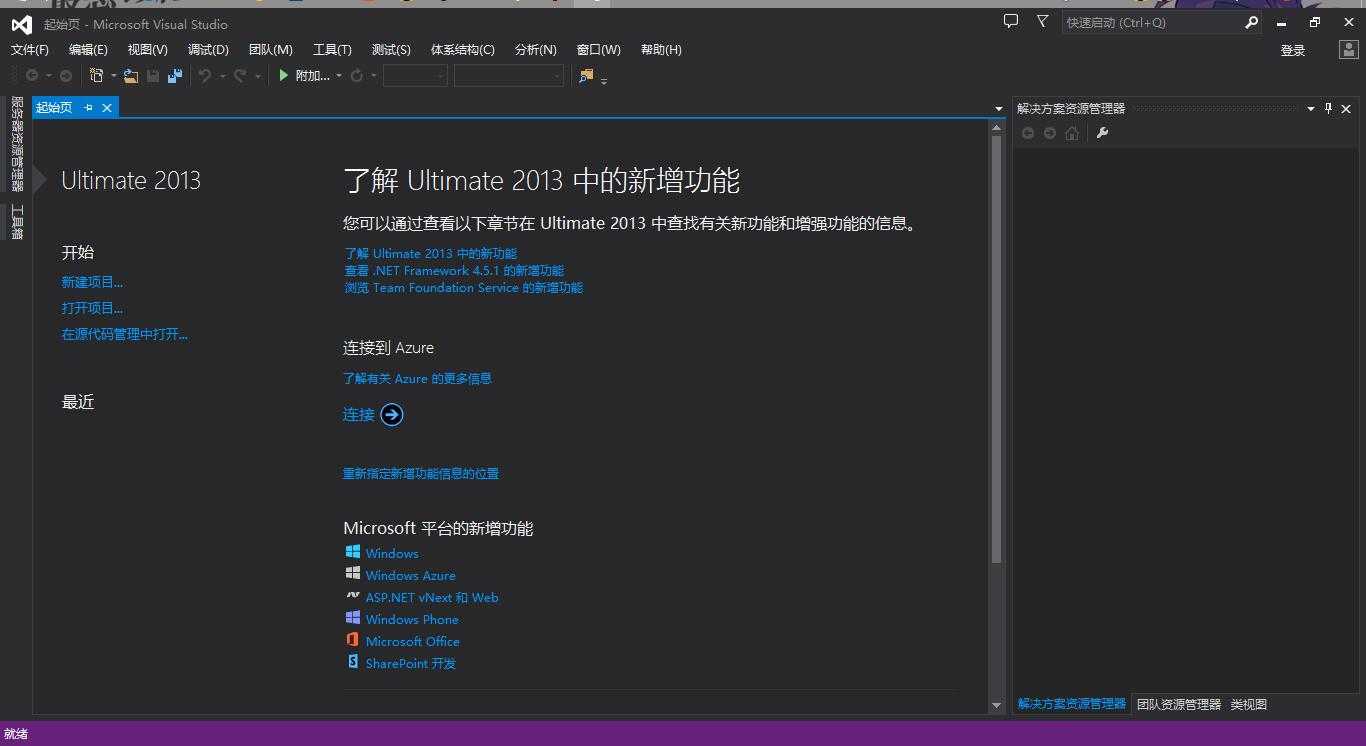This screenshot has height=746, width=1366.
Task: Click the start page vertical scrollbar thumb
Action: [996, 348]
